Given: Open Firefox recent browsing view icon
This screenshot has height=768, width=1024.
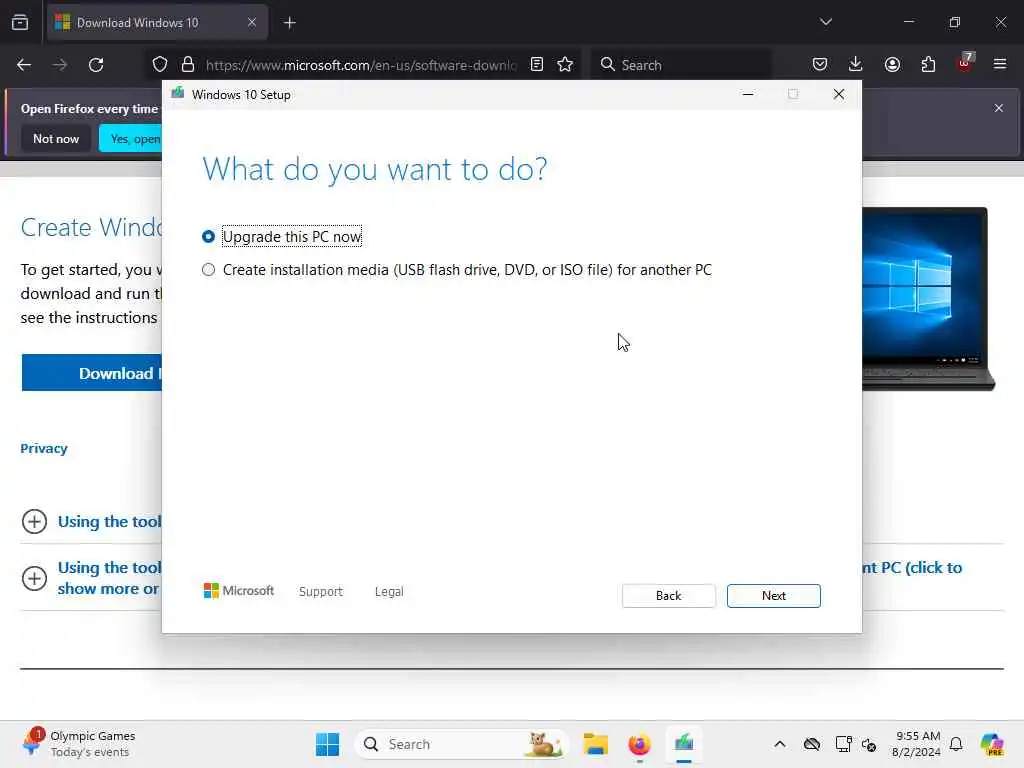Looking at the screenshot, I should point(20,23).
